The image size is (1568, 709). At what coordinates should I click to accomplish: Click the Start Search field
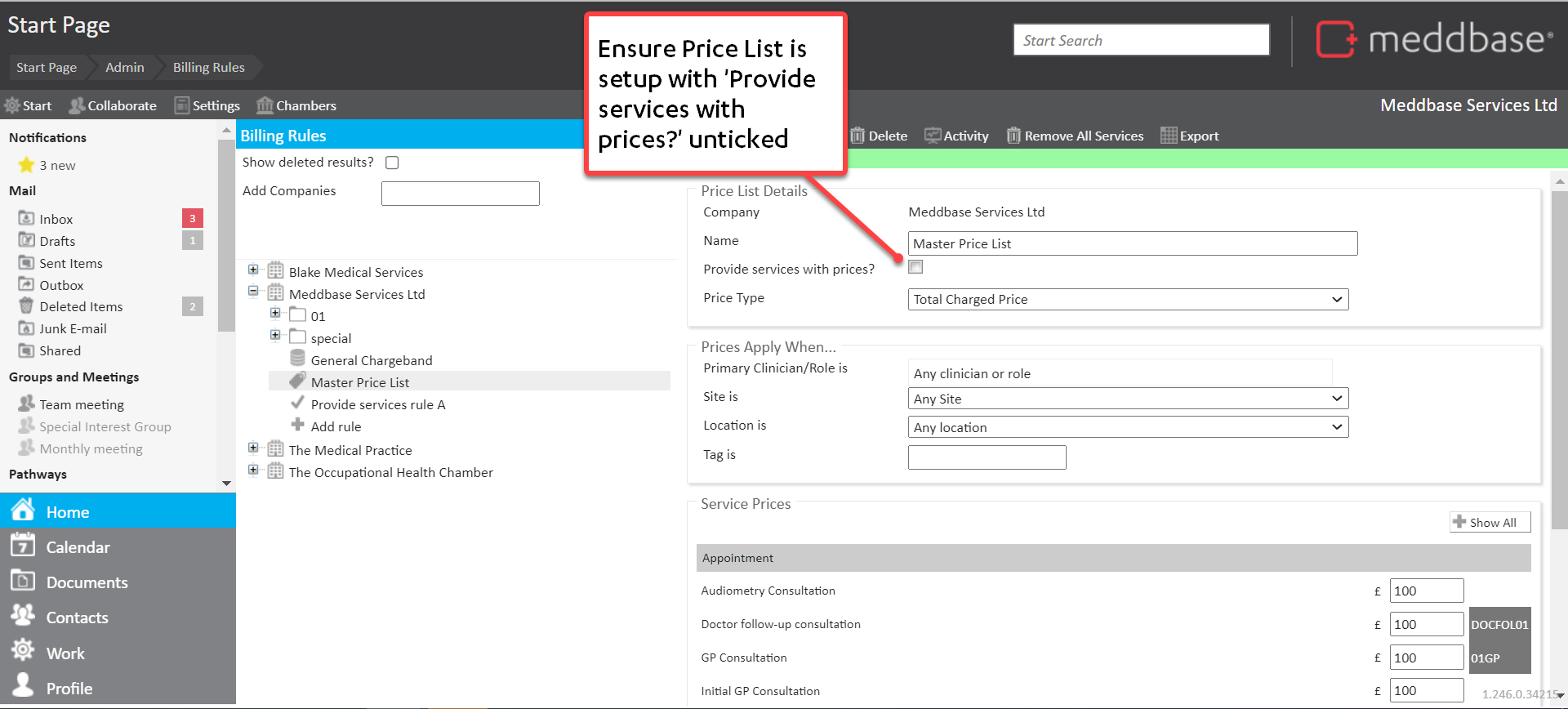click(x=1141, y=40)
